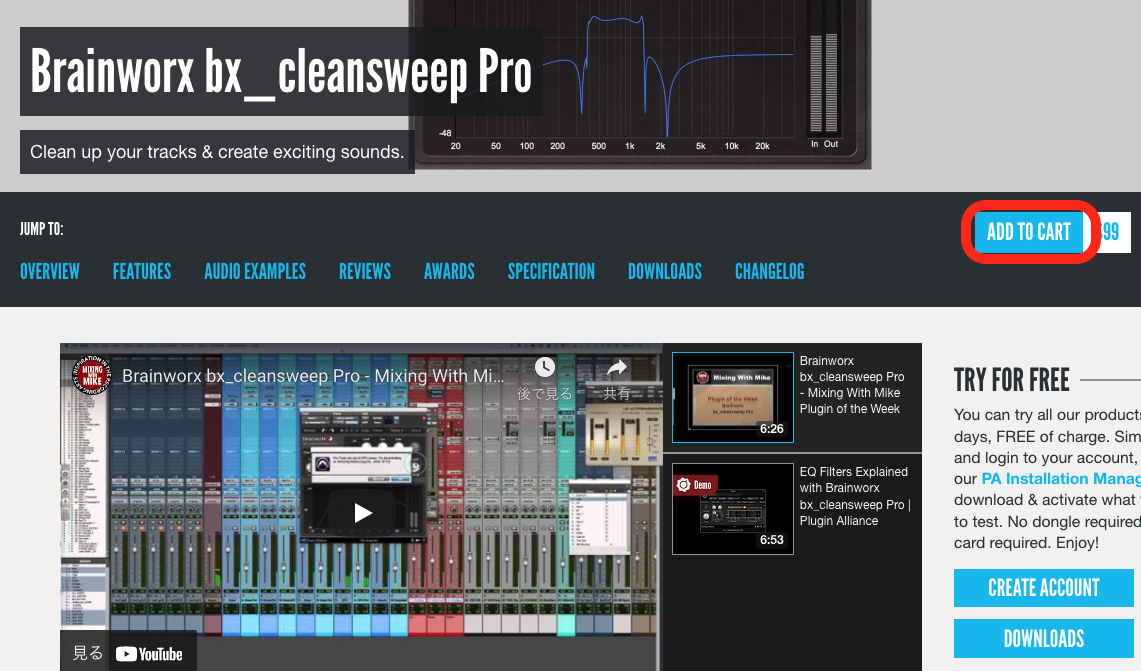Open the PA Installation Manager link
The width and height of the screenshot is (1141, 671).
tap(1061, 479)
